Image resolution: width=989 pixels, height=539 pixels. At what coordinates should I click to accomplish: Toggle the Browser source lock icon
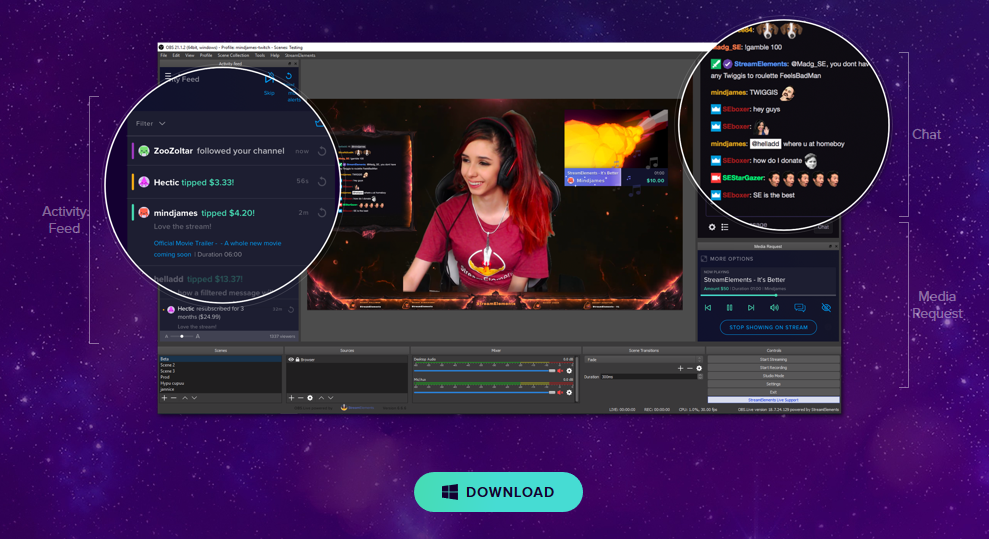(297, 359)
